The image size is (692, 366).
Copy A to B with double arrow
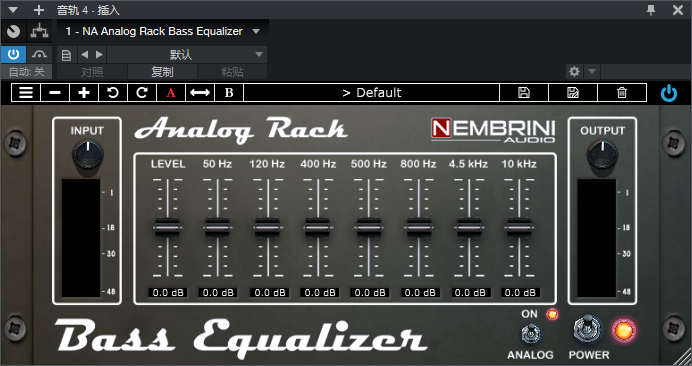tap(200, 93)
